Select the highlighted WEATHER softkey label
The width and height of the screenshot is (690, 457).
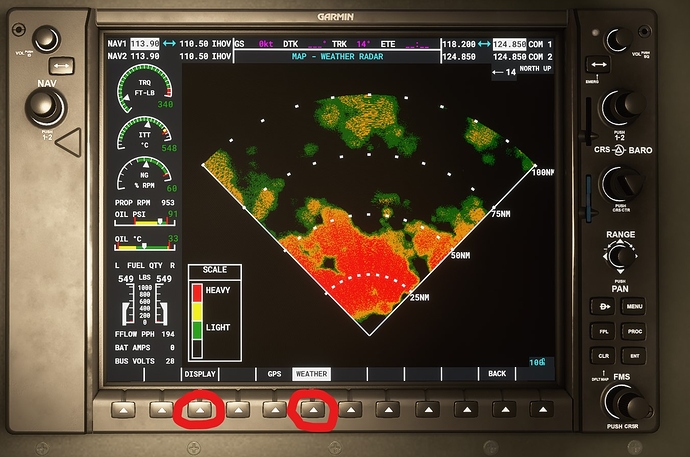tap(312, 374)
